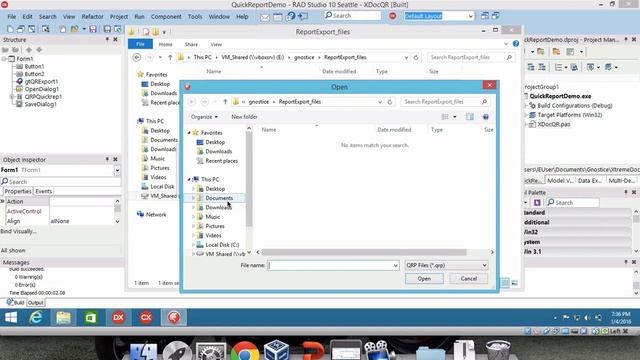Select SaveDialog1 in Structure tree

click(x=40, y=104)
